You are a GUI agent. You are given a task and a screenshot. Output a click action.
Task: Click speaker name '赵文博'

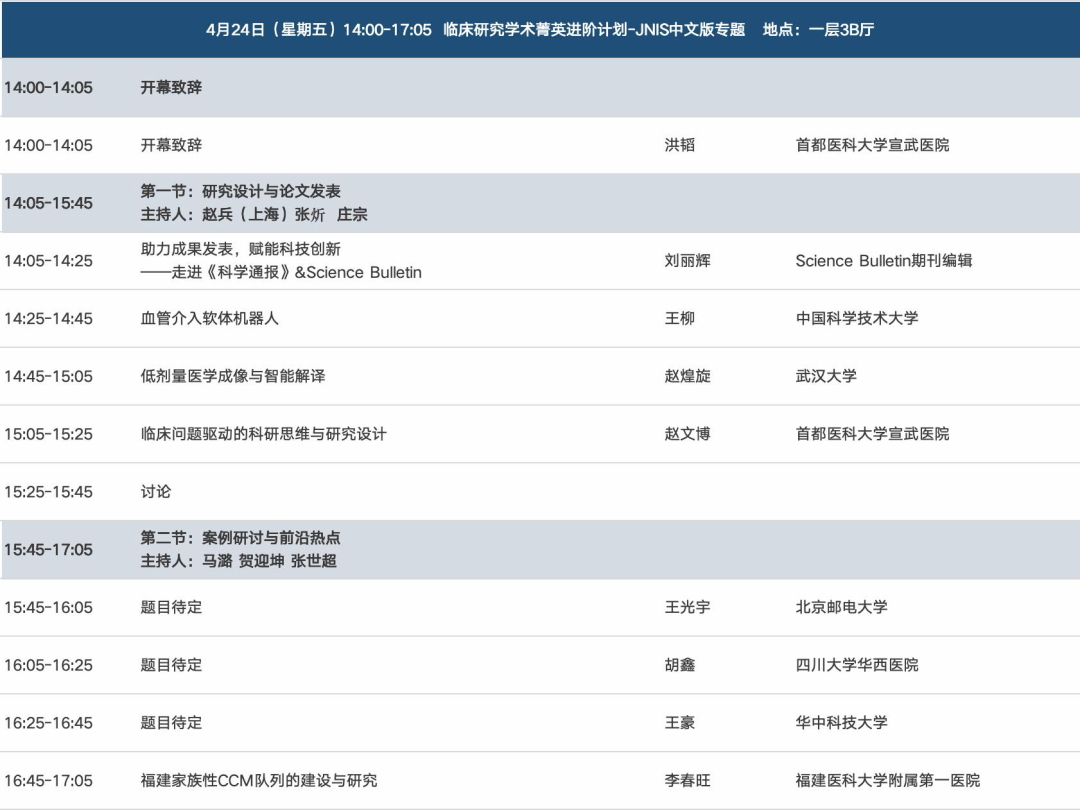click(687, 434)
